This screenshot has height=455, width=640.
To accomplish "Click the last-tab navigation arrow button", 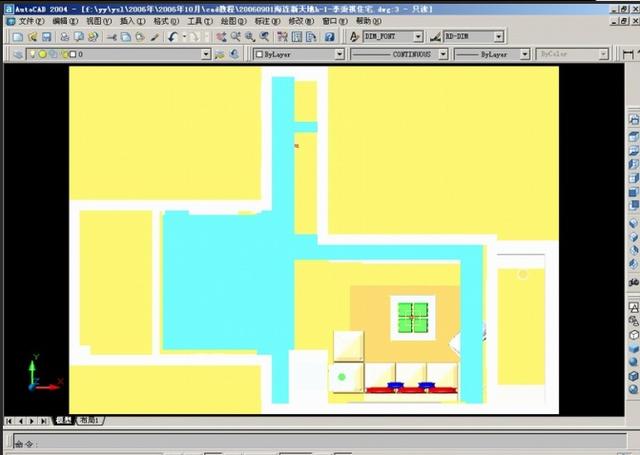I will point(43,421).
